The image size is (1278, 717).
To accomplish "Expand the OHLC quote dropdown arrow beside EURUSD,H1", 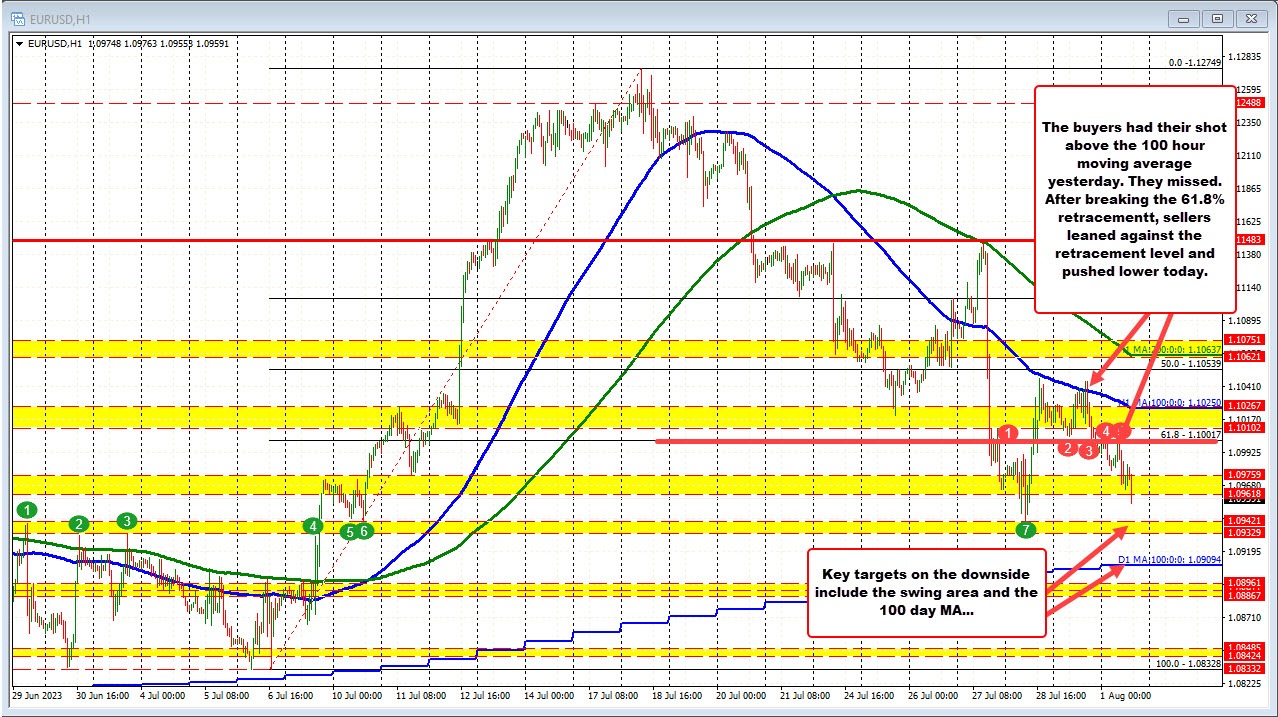I will pyautogui.click(x=20, y=43).
